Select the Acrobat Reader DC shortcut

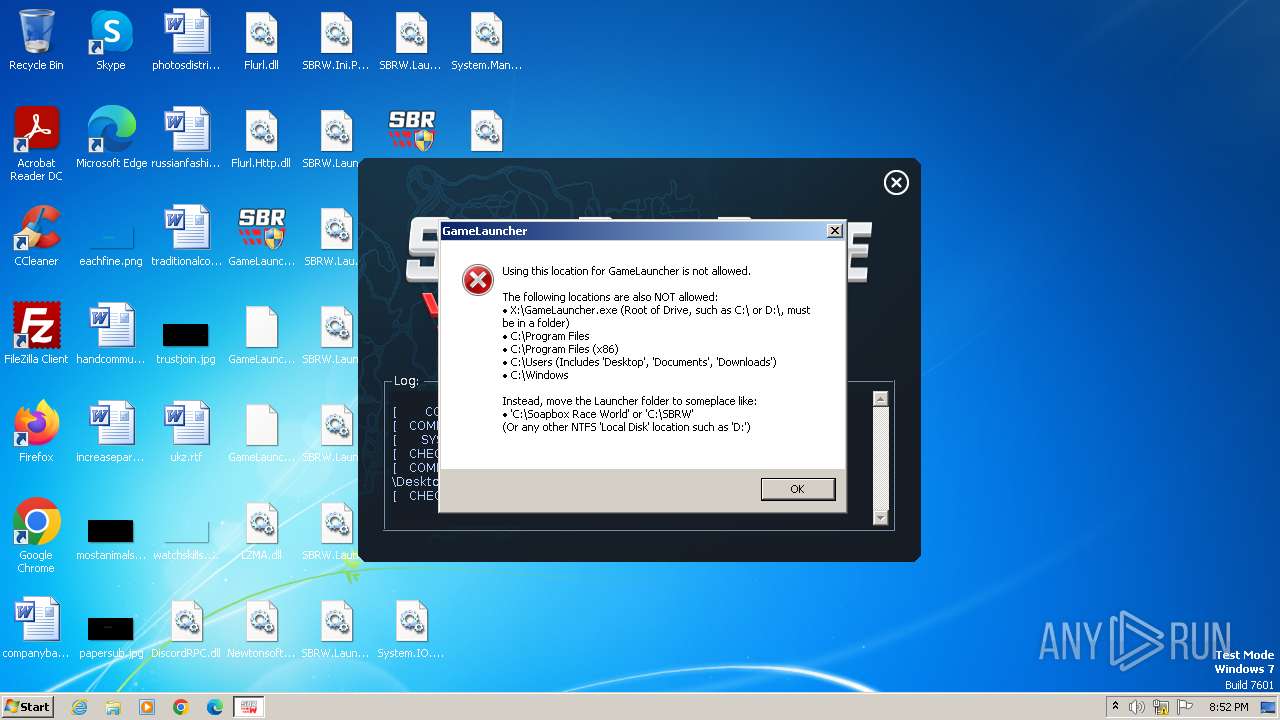pyautogui.click(x=36, y=144)
